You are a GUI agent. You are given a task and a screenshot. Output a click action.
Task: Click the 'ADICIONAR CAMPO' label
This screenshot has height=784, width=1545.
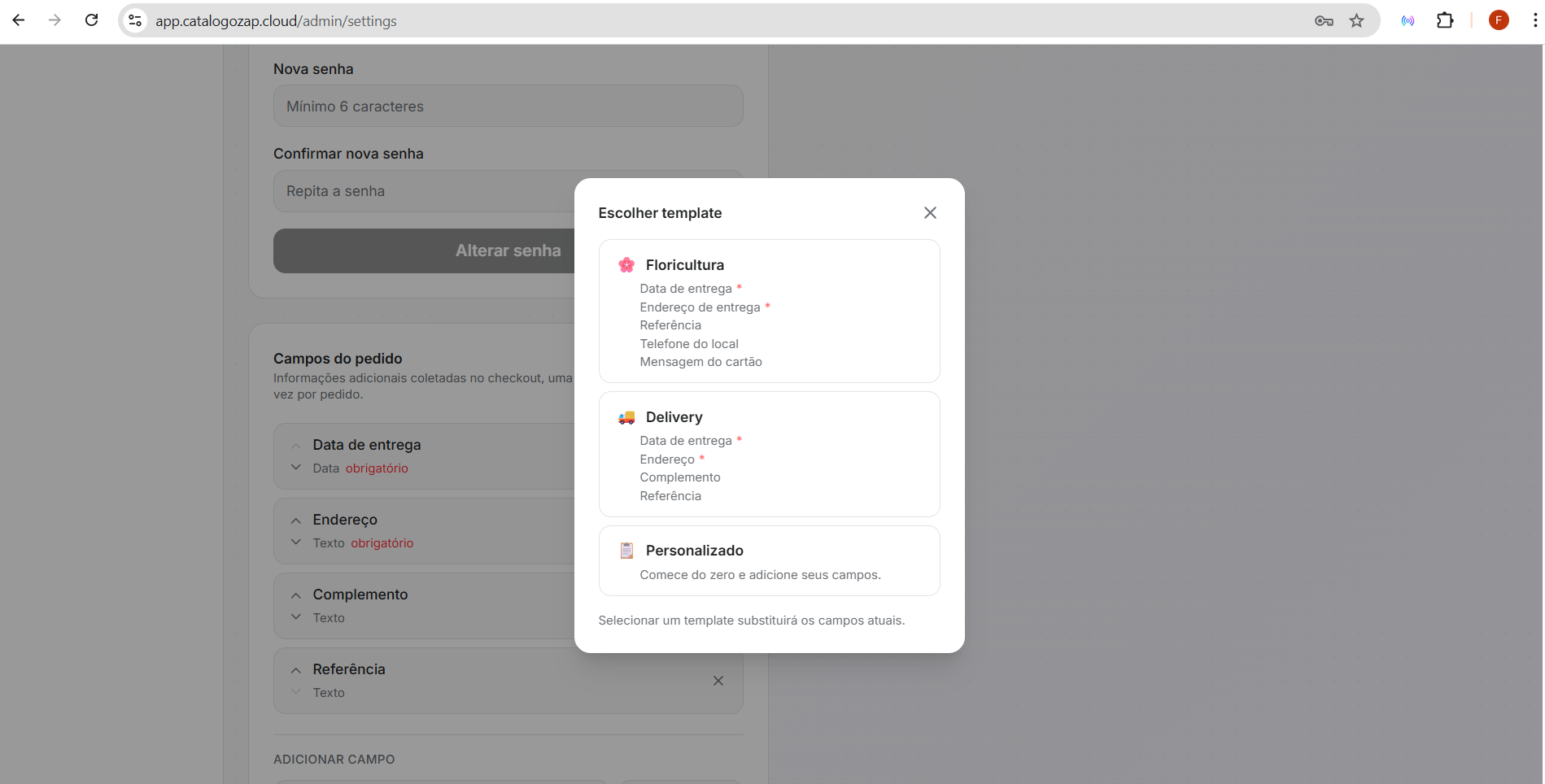334,760
